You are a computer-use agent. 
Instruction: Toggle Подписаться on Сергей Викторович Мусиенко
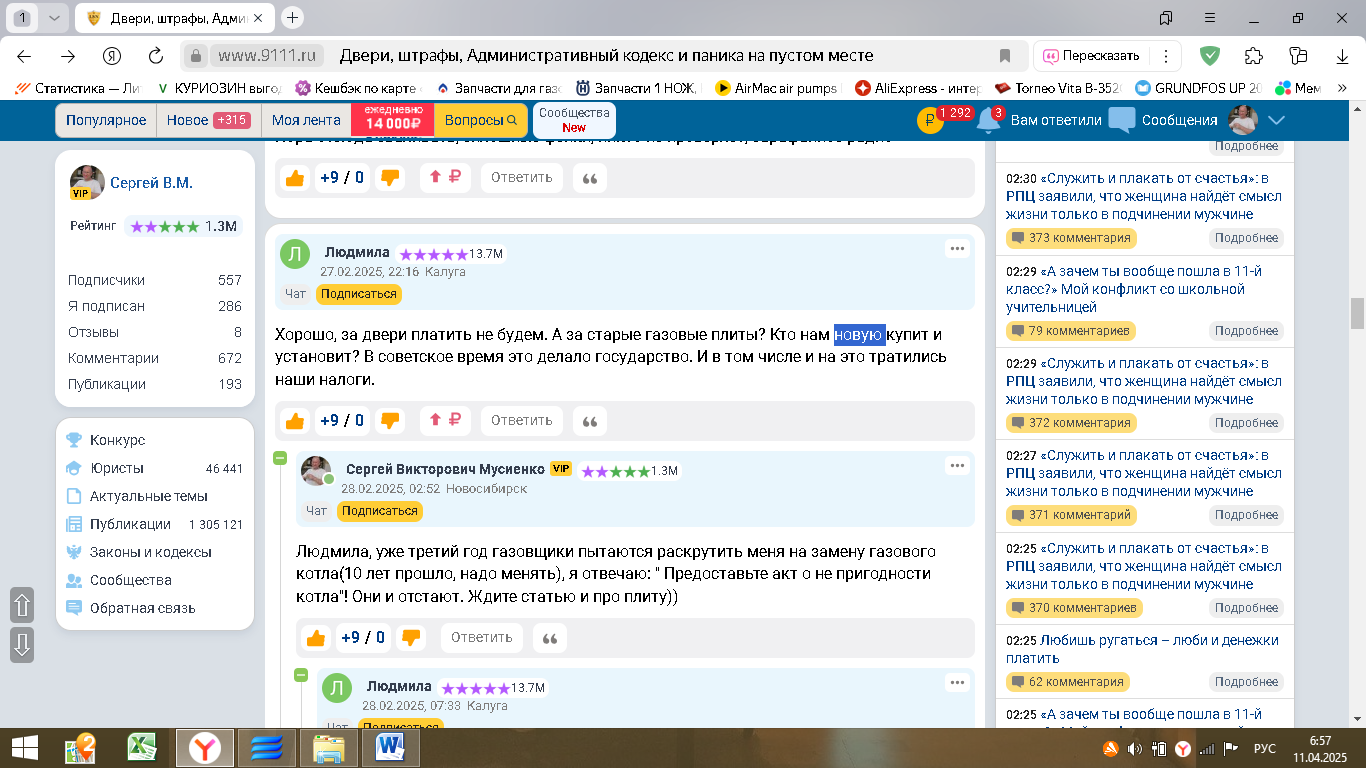point(380,510)
